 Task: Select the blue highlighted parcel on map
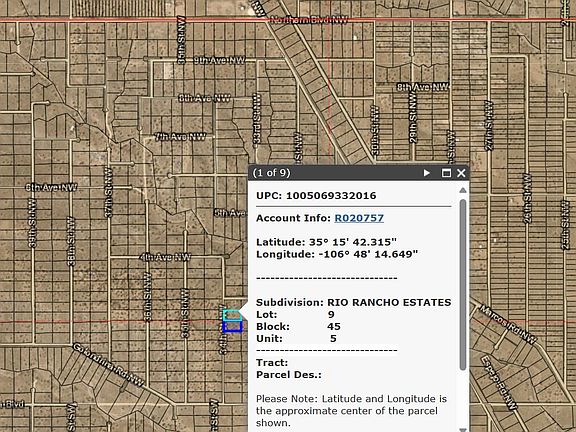click(x=232, y=327)
